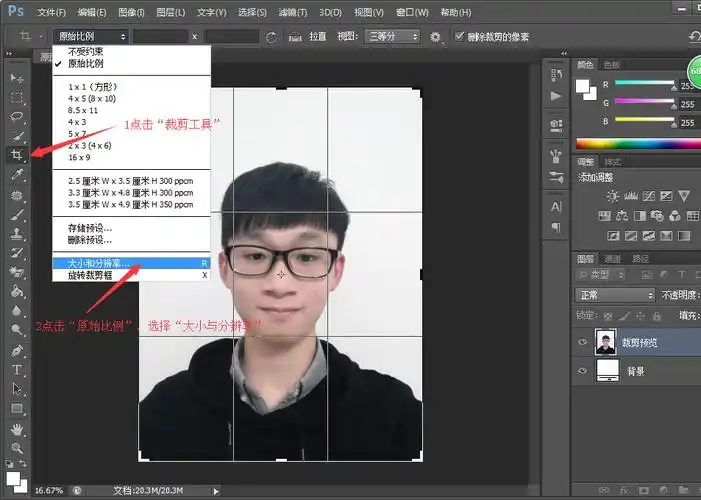
Task: Open status bar document info arrow
Action: tap(216, 491)
